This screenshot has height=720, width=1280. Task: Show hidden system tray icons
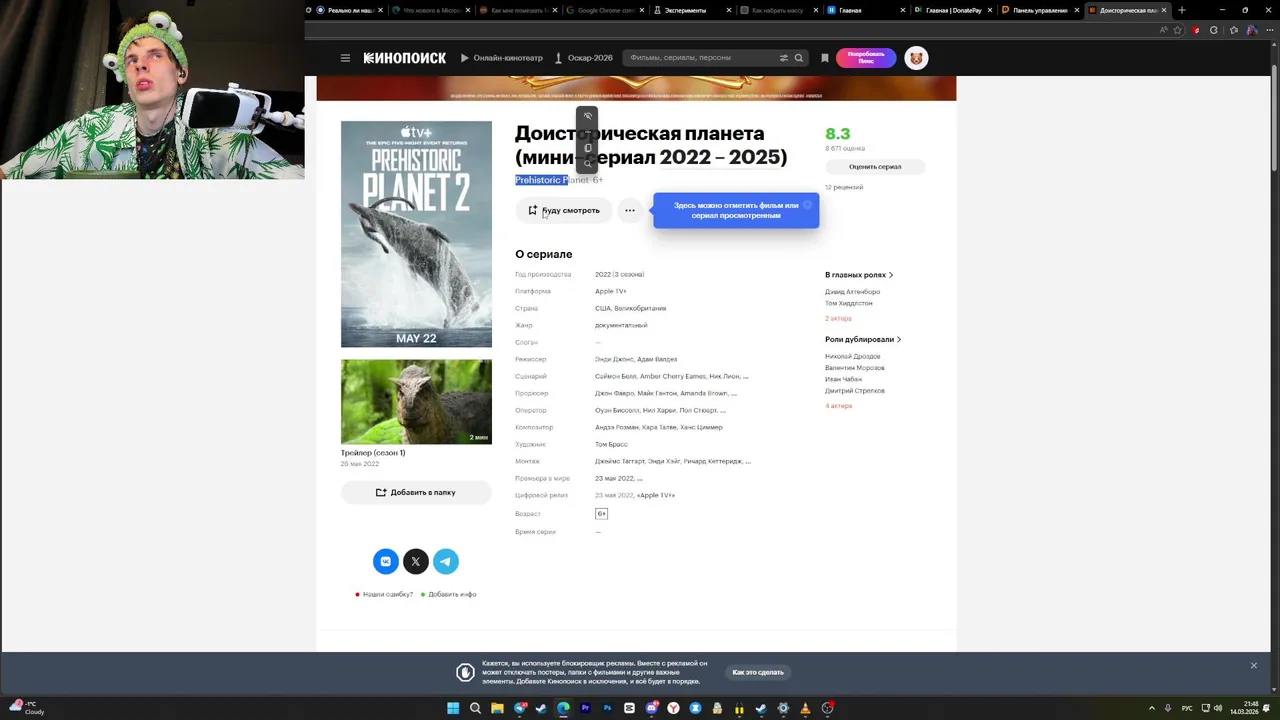(x=1151, y=708)
